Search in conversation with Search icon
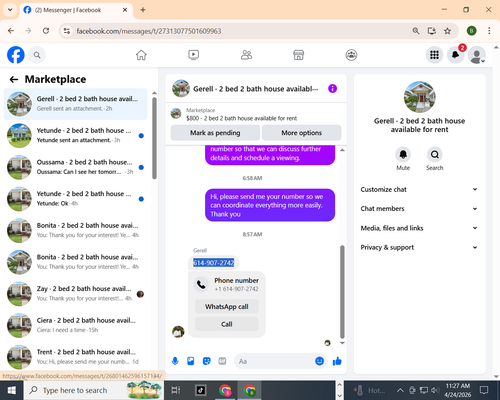Screen dimensions: 500x400 (x=435, y=154)
